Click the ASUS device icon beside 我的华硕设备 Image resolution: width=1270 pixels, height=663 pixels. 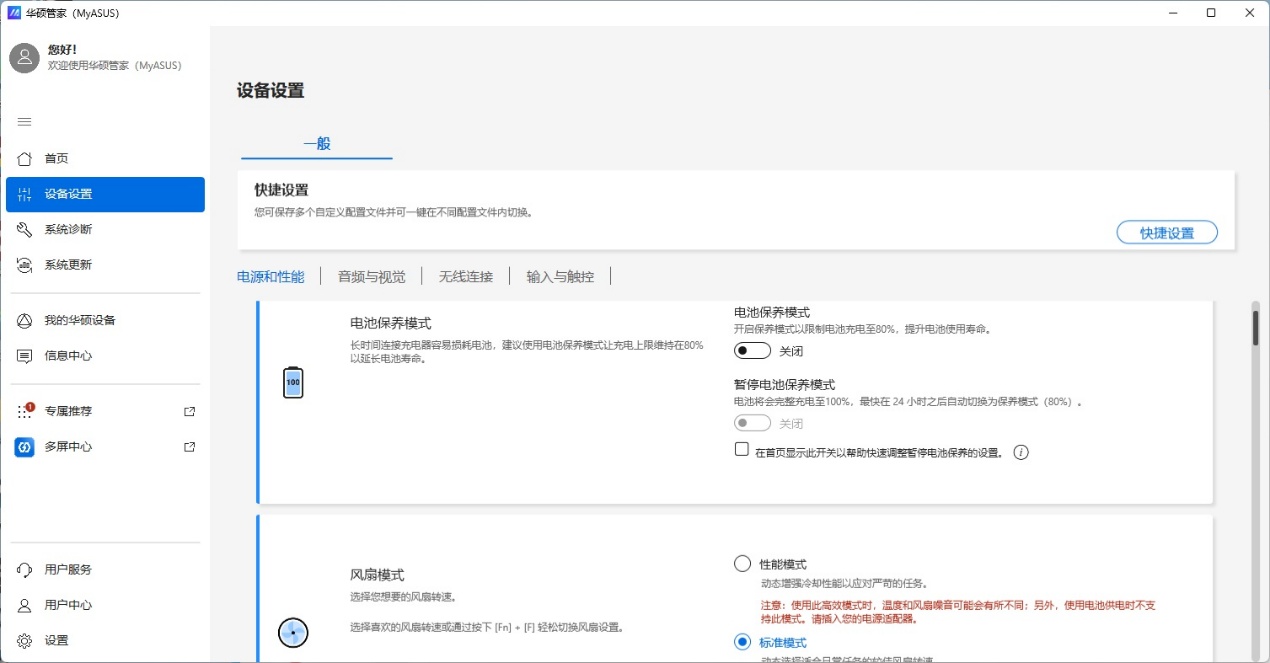(x=25, y=320)
